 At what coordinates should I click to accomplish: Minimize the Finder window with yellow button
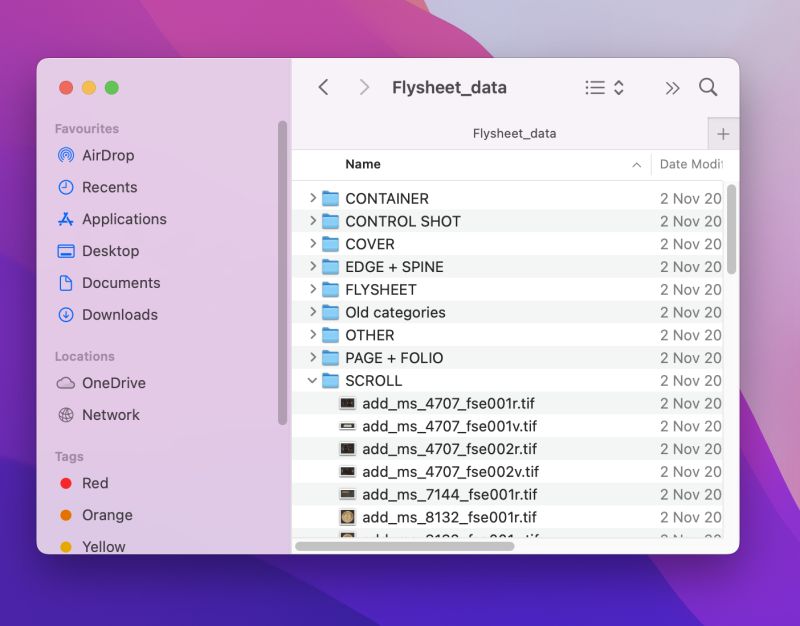click(89, 88)
